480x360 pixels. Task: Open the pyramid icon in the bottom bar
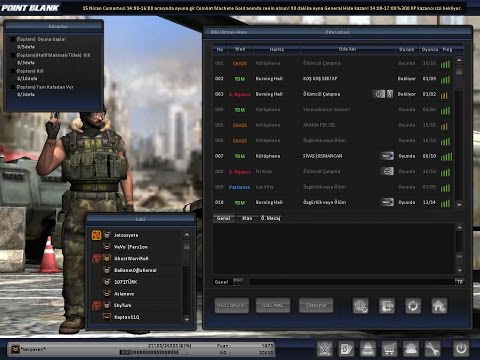[368, 349]
